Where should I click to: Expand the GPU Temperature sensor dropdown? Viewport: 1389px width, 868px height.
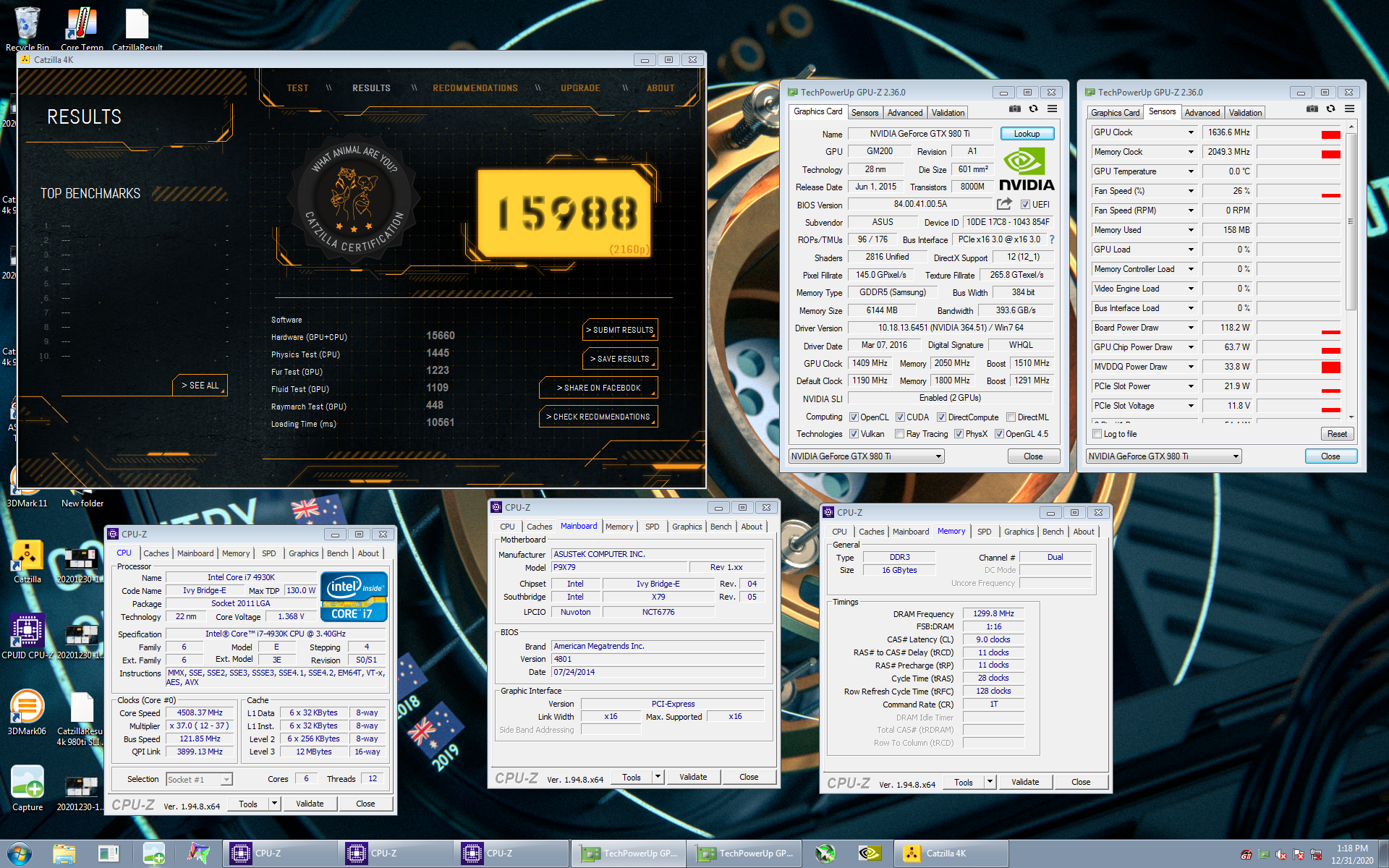point(1191,171)
